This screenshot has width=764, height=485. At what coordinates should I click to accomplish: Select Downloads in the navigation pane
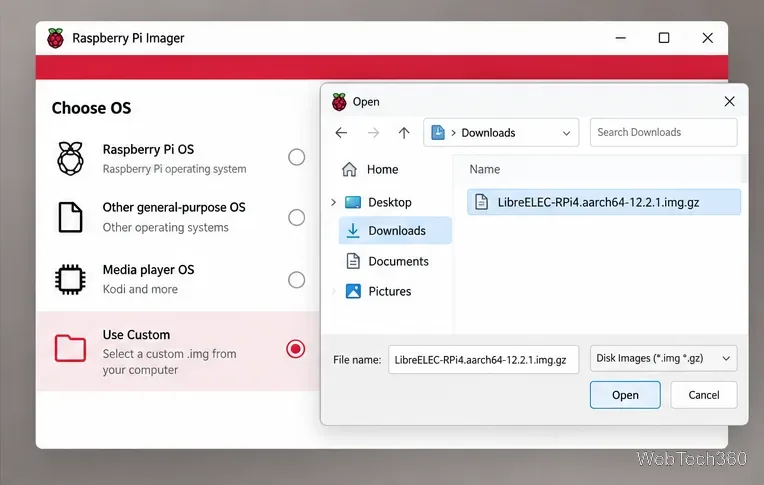pos(395,231)
